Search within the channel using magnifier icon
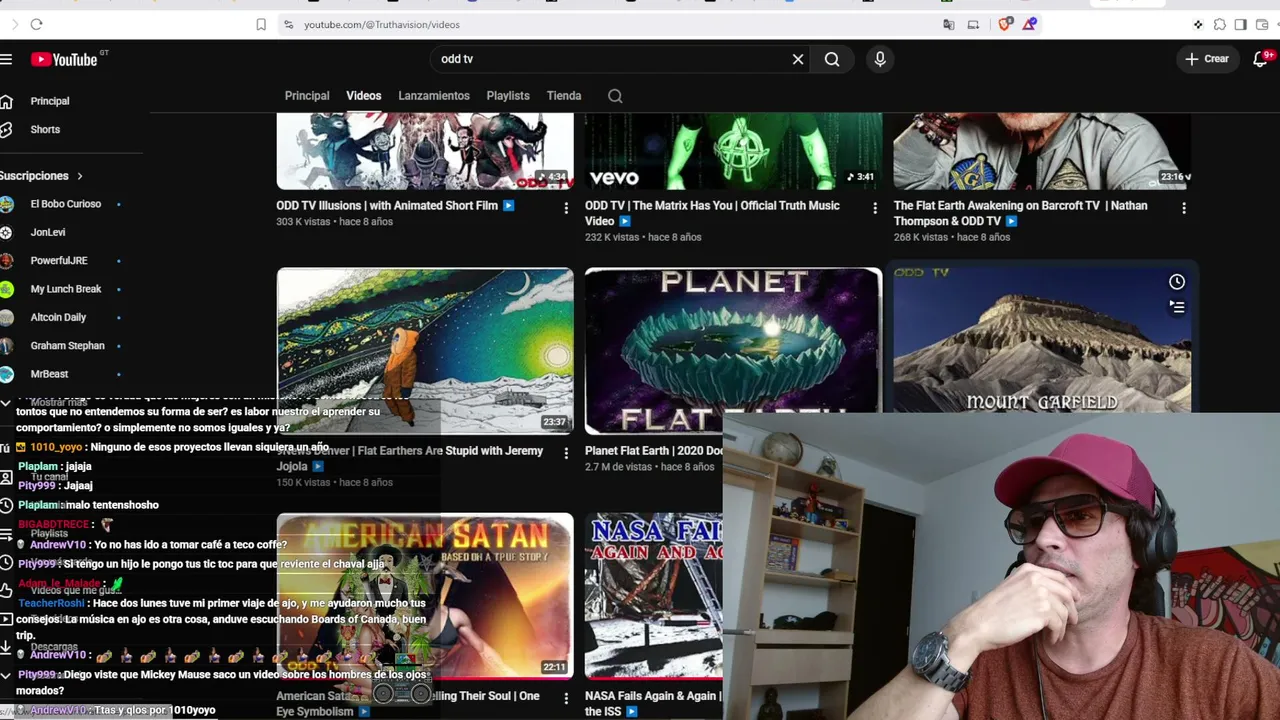This screenshot has width=1280, height=720. 615,96
